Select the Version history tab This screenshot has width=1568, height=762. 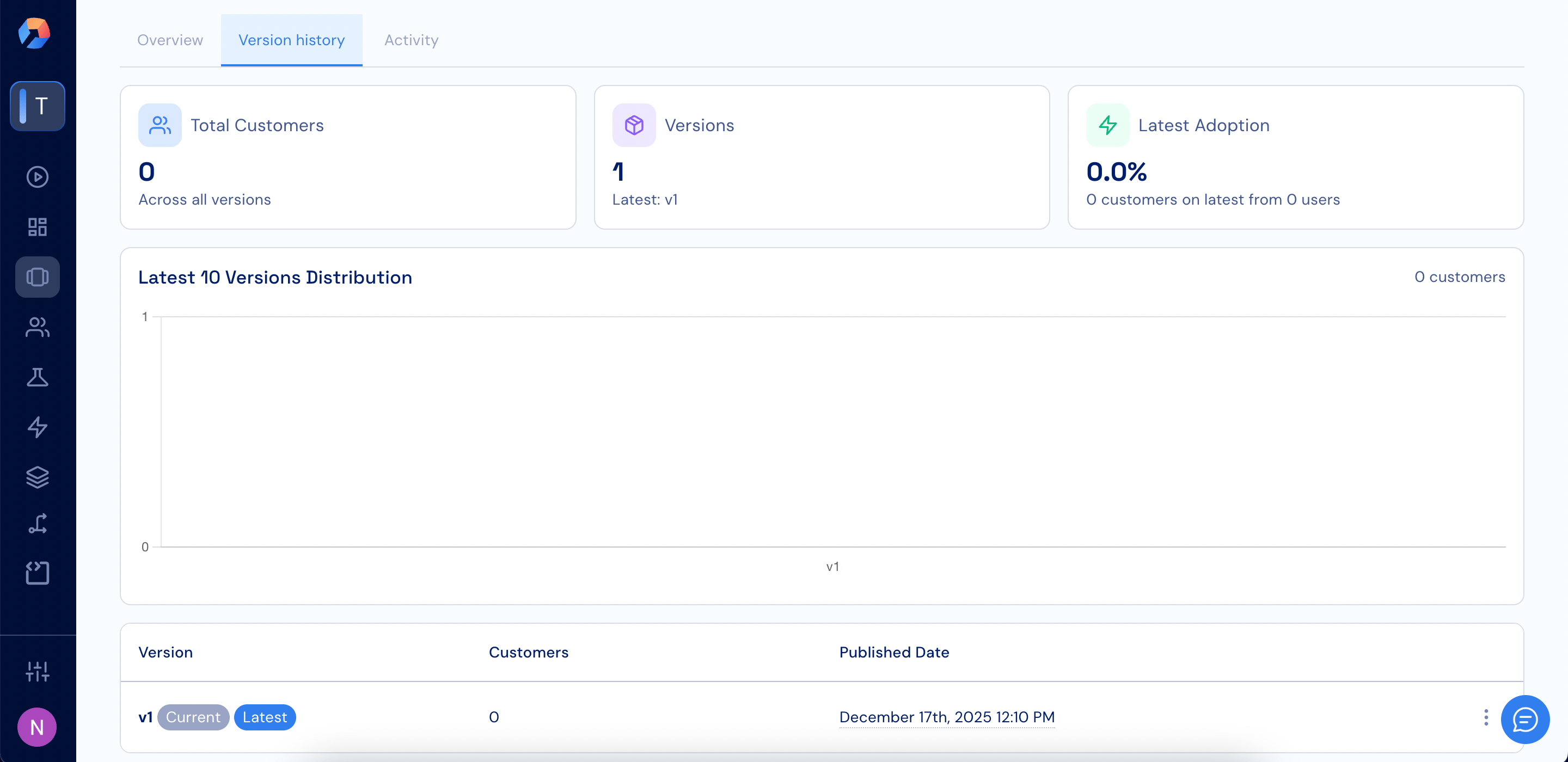292,40
